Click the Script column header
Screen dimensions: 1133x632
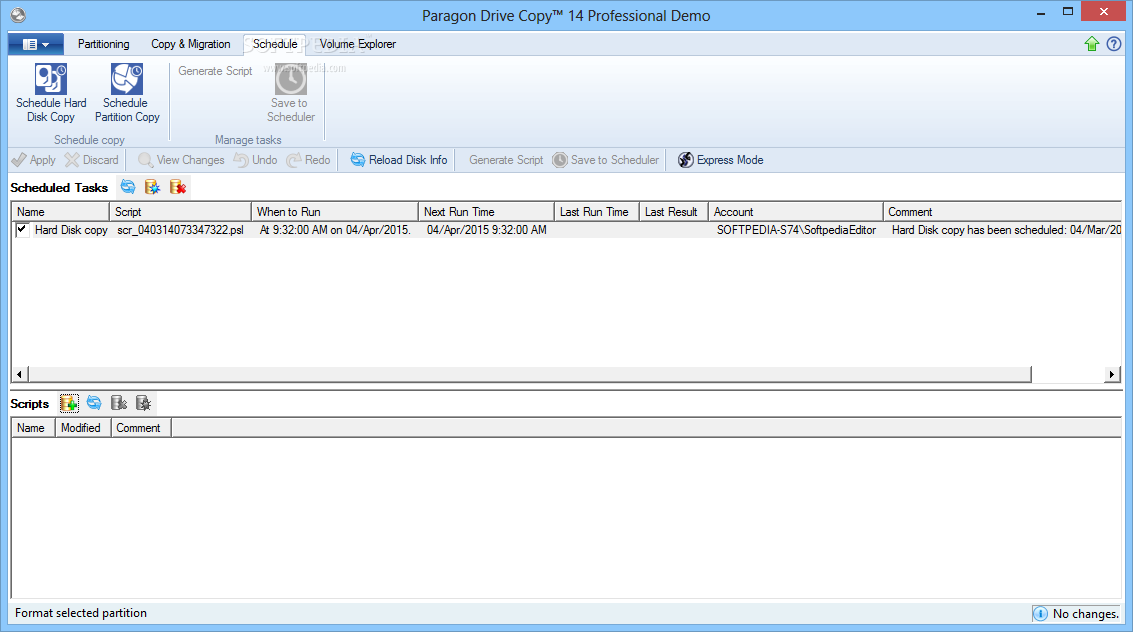tap(180, 212)
